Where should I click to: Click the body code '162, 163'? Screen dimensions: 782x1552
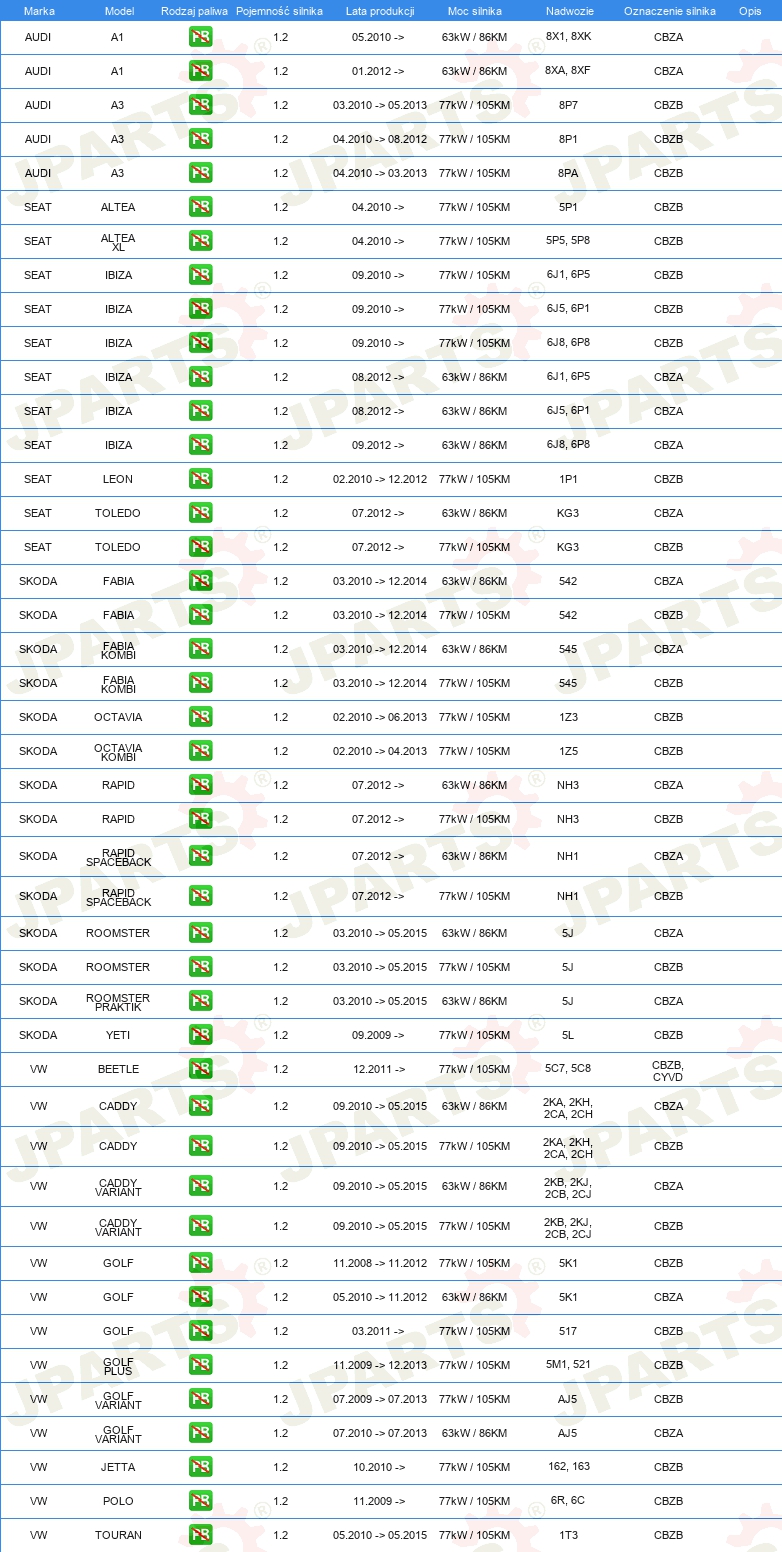click(568, 1467)
